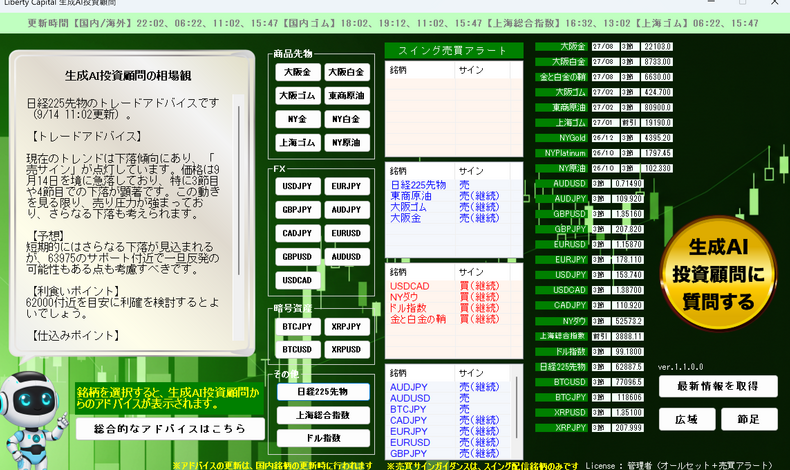This screenshot has width=790, height=470.
Task: Click the ドル指数 button under その他
Action: click(323, 438)
